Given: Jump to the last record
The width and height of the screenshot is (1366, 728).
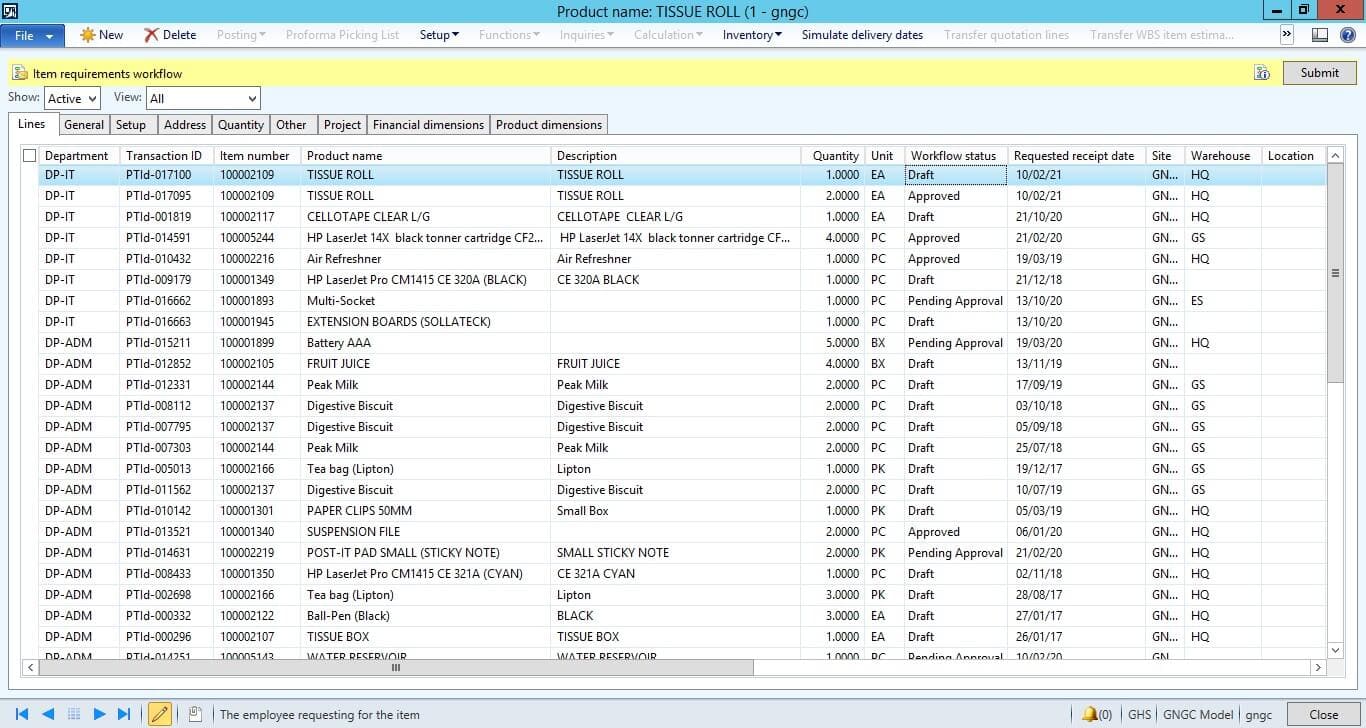Looking at the screenshot, I should click(124, 714).
